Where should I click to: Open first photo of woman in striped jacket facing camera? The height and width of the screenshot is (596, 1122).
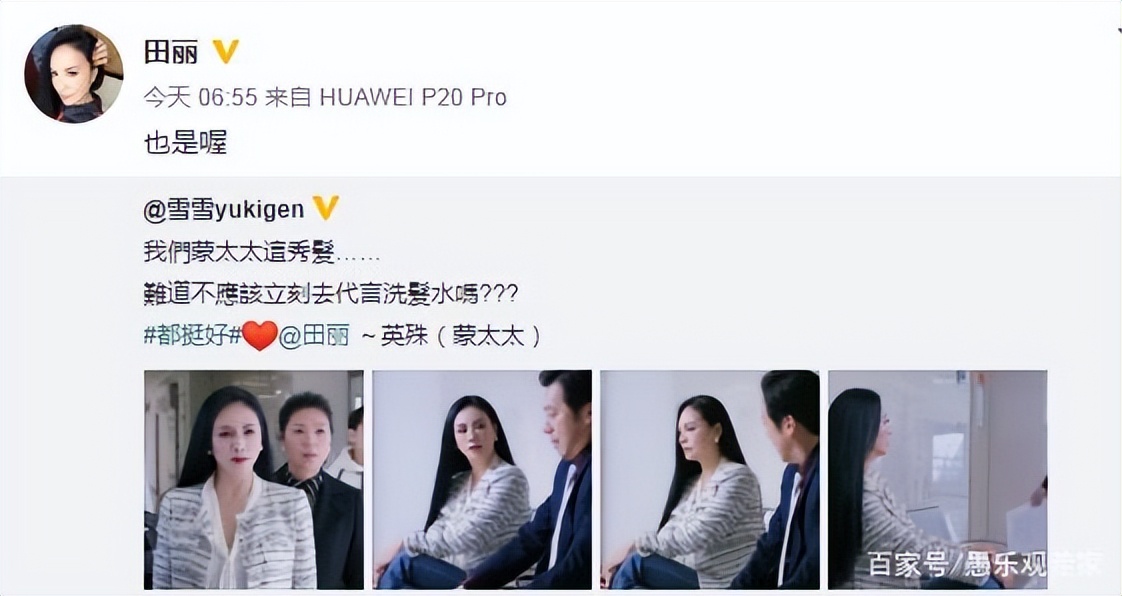coord(254,479)
